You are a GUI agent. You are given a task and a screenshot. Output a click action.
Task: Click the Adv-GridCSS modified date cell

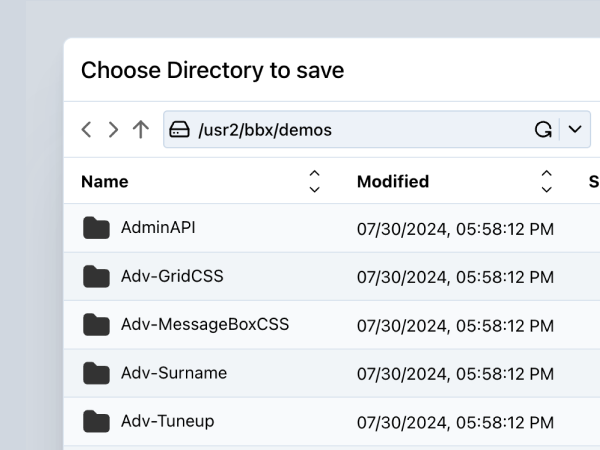click(455, 277)
